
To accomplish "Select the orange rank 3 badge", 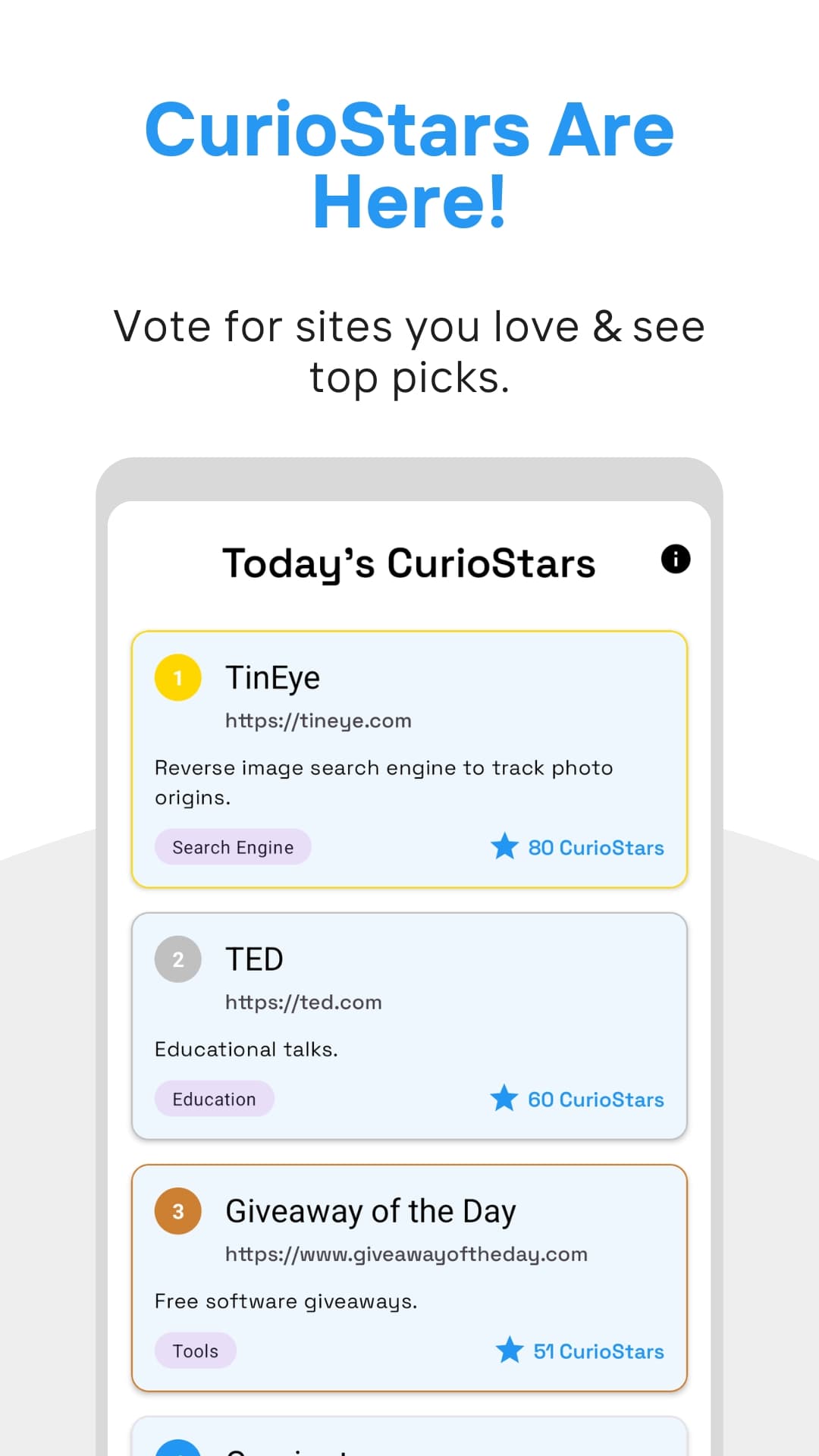I will [177, 1211].
